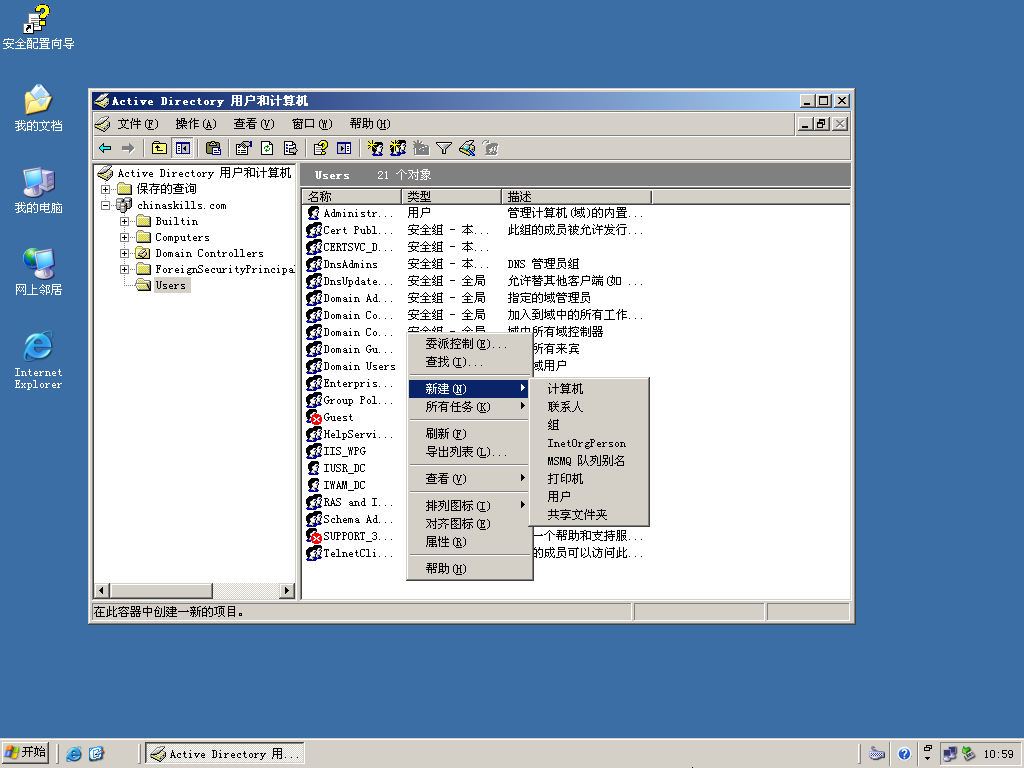Click the properties icon in the toolbar
Viewport: 1024px width, 768px height.
[244, 148]
